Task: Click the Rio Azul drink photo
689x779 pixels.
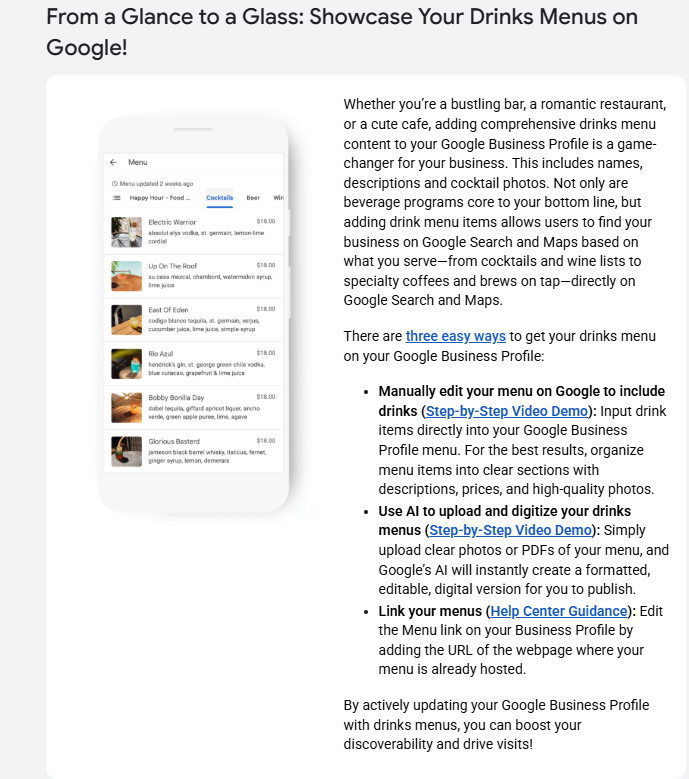Action: (127, 364)
